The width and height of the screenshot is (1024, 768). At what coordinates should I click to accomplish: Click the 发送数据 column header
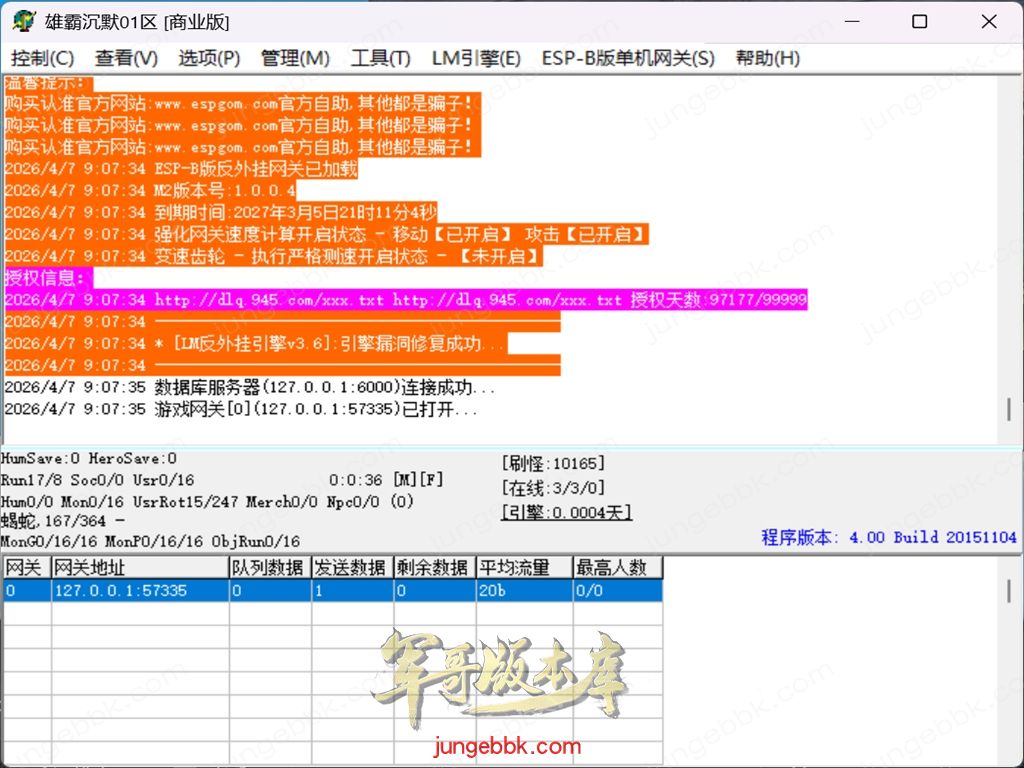point(351,568)
